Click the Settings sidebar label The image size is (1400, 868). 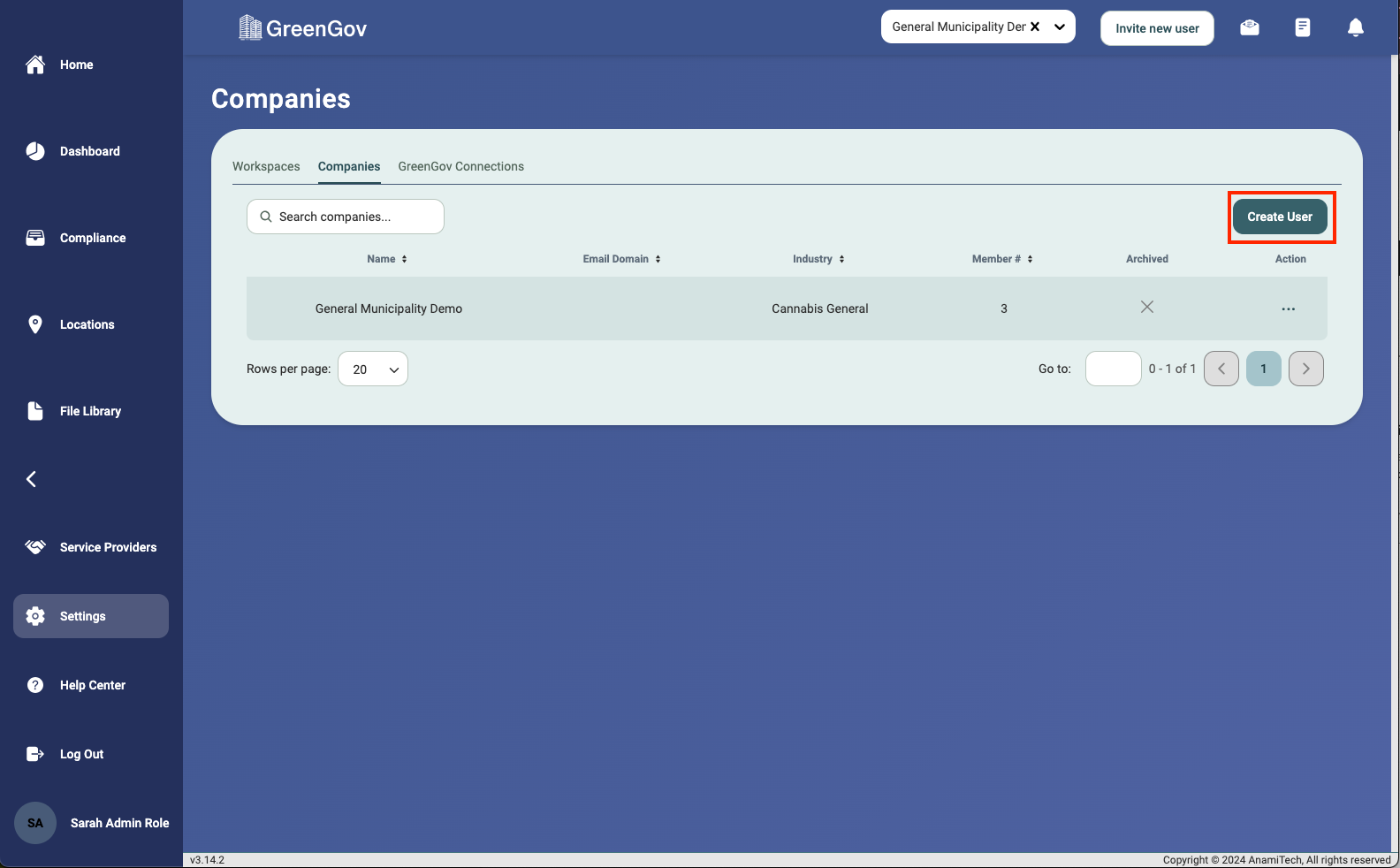click(83, 616)
